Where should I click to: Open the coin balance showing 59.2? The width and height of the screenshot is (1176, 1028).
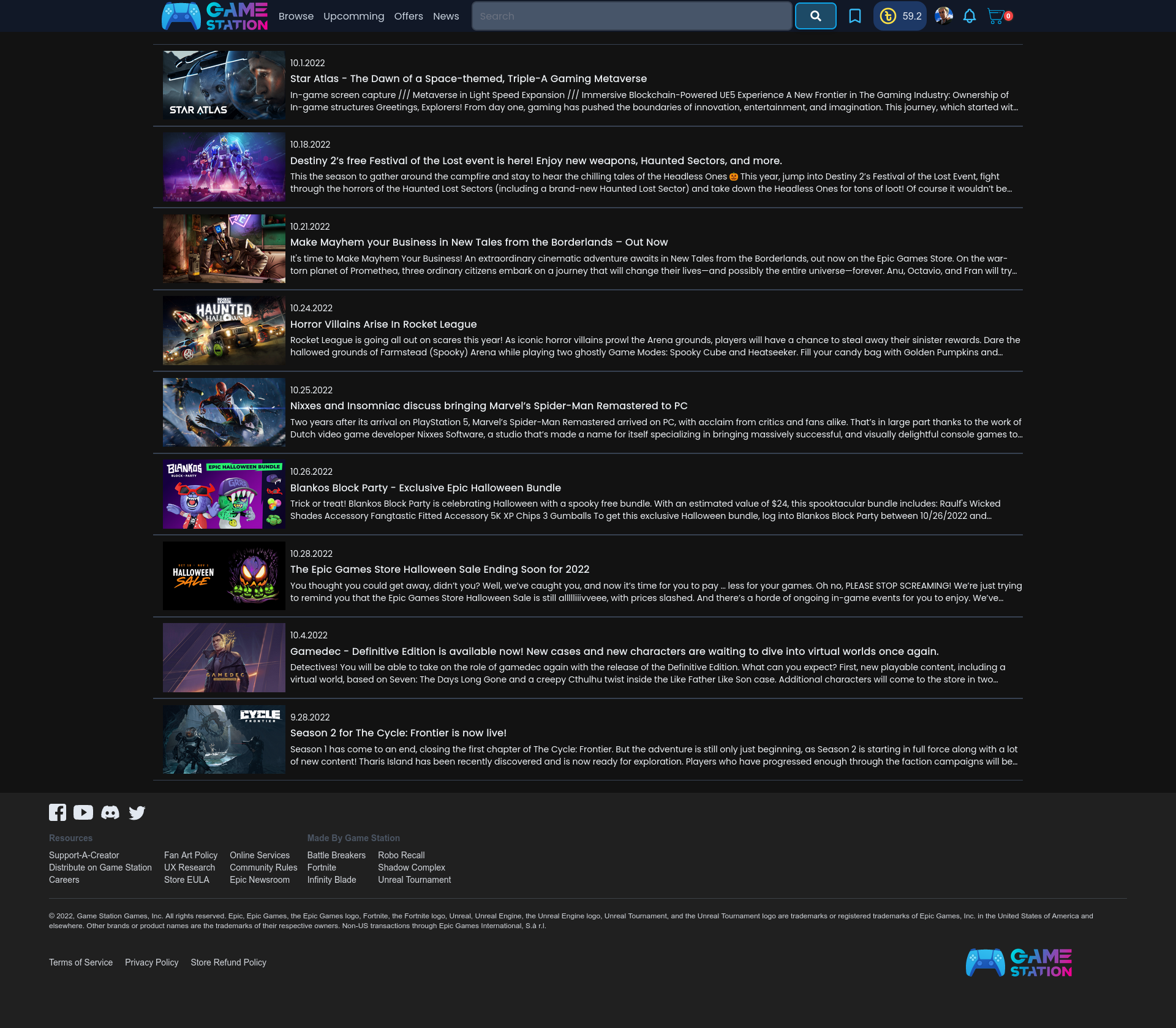tap(900, 16)
